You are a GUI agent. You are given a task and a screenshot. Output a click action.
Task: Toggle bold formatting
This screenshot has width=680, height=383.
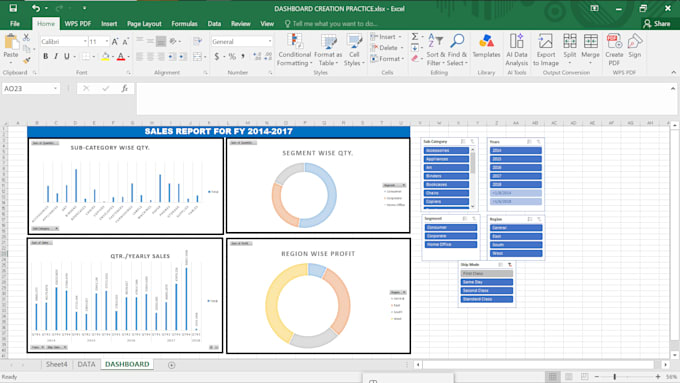pos(46,56)
